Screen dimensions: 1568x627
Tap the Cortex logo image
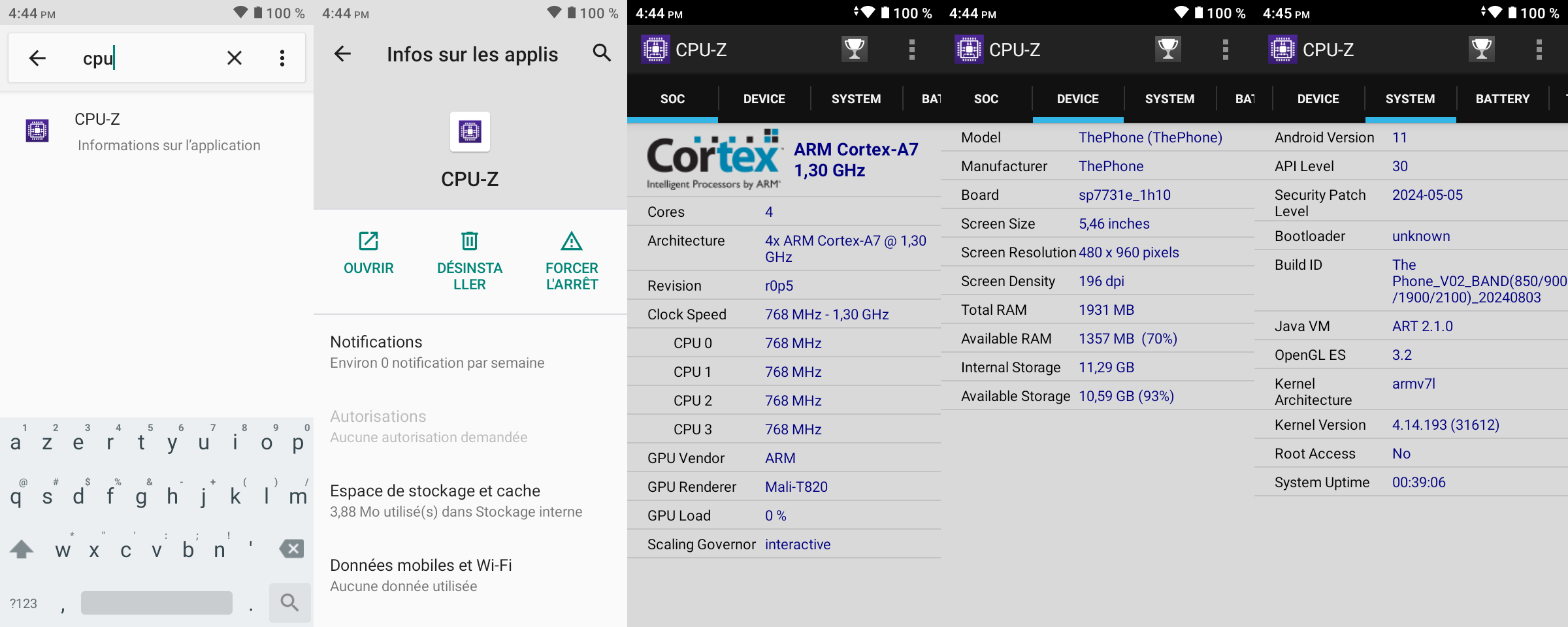point(715,159)
